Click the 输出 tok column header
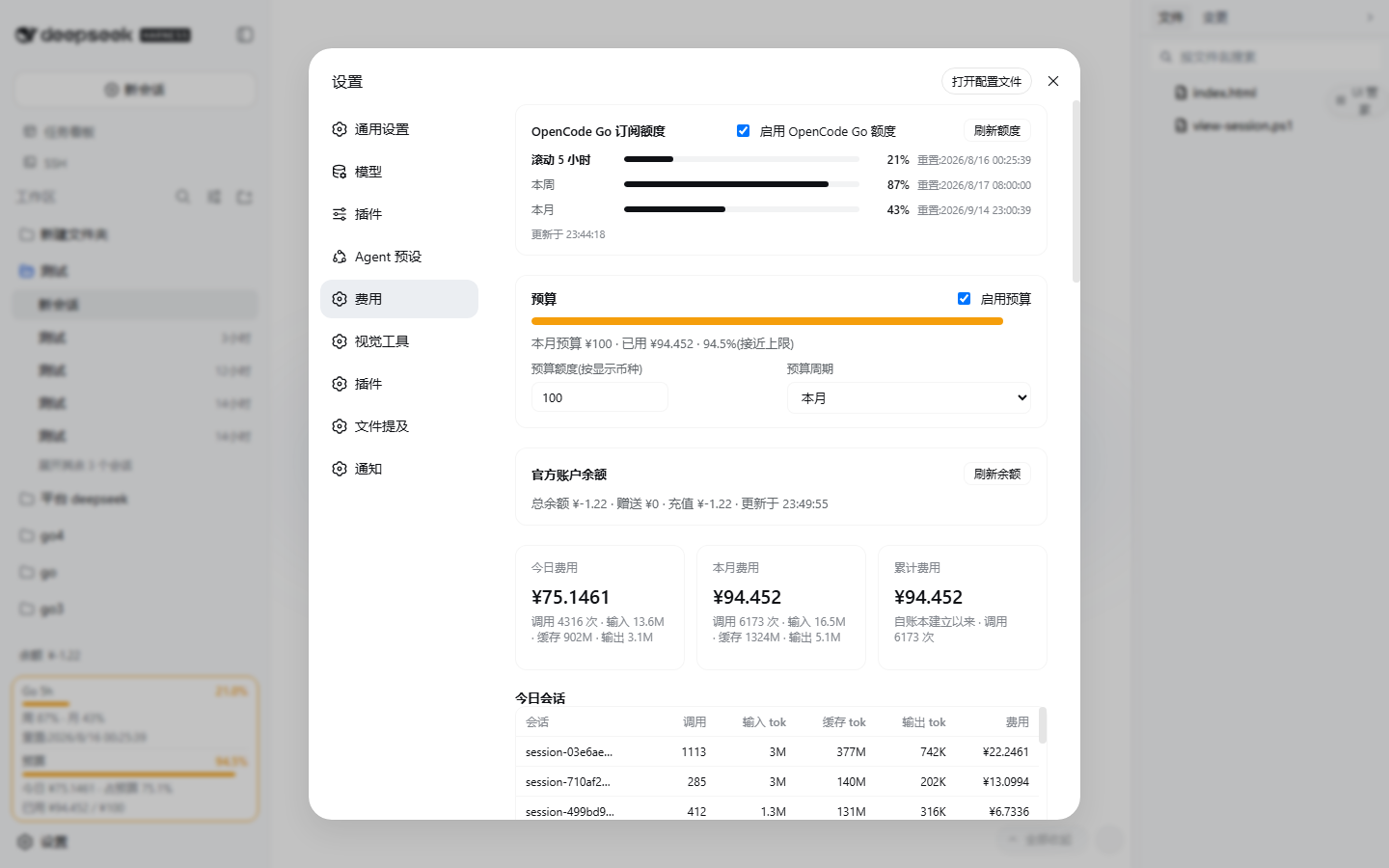The image size is (1389, 868). coord(924,722)
